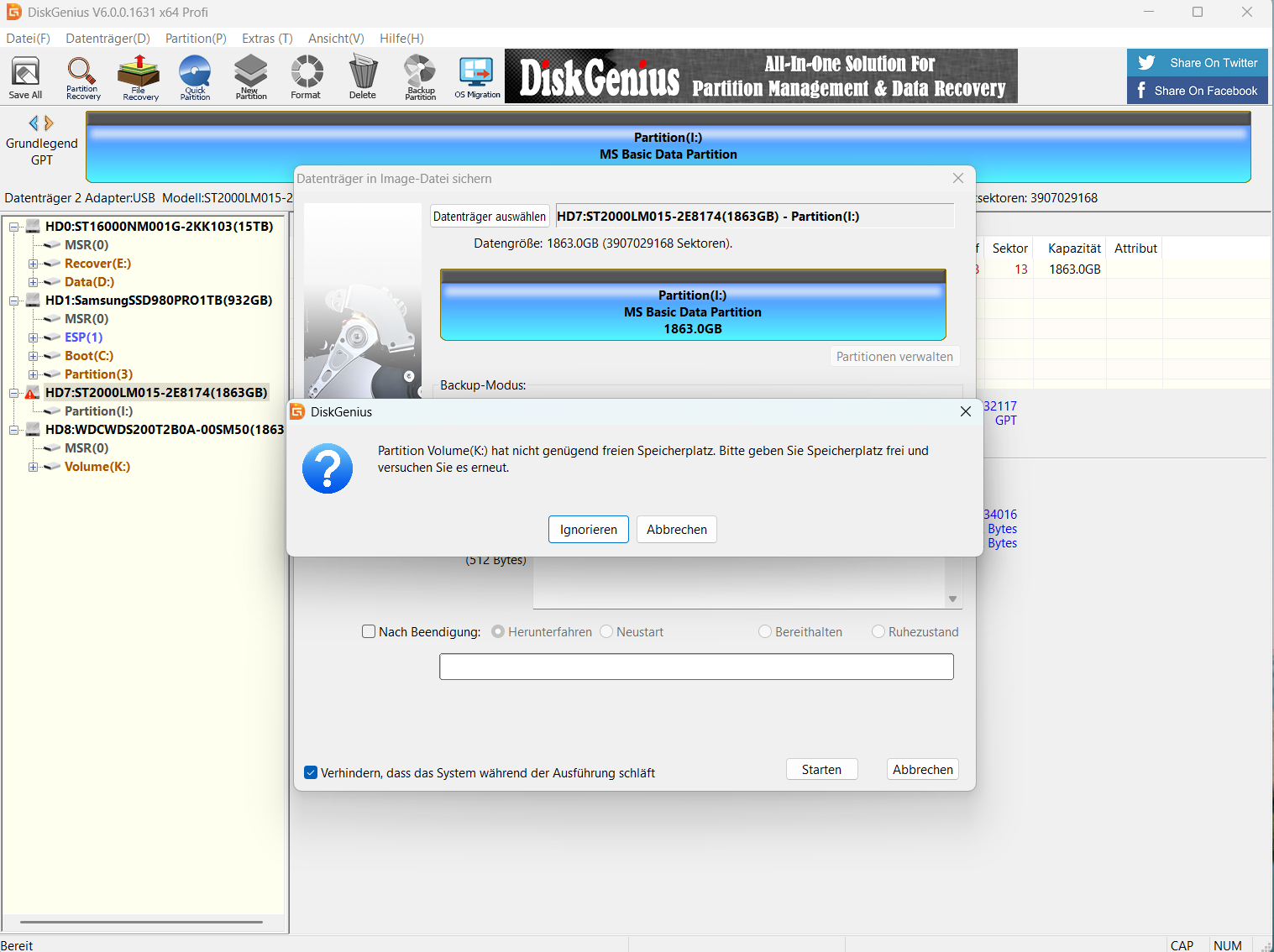Expand the Partition(3) tree node
The width and height of the screenshot is (1274, 952).
[34, 374]
